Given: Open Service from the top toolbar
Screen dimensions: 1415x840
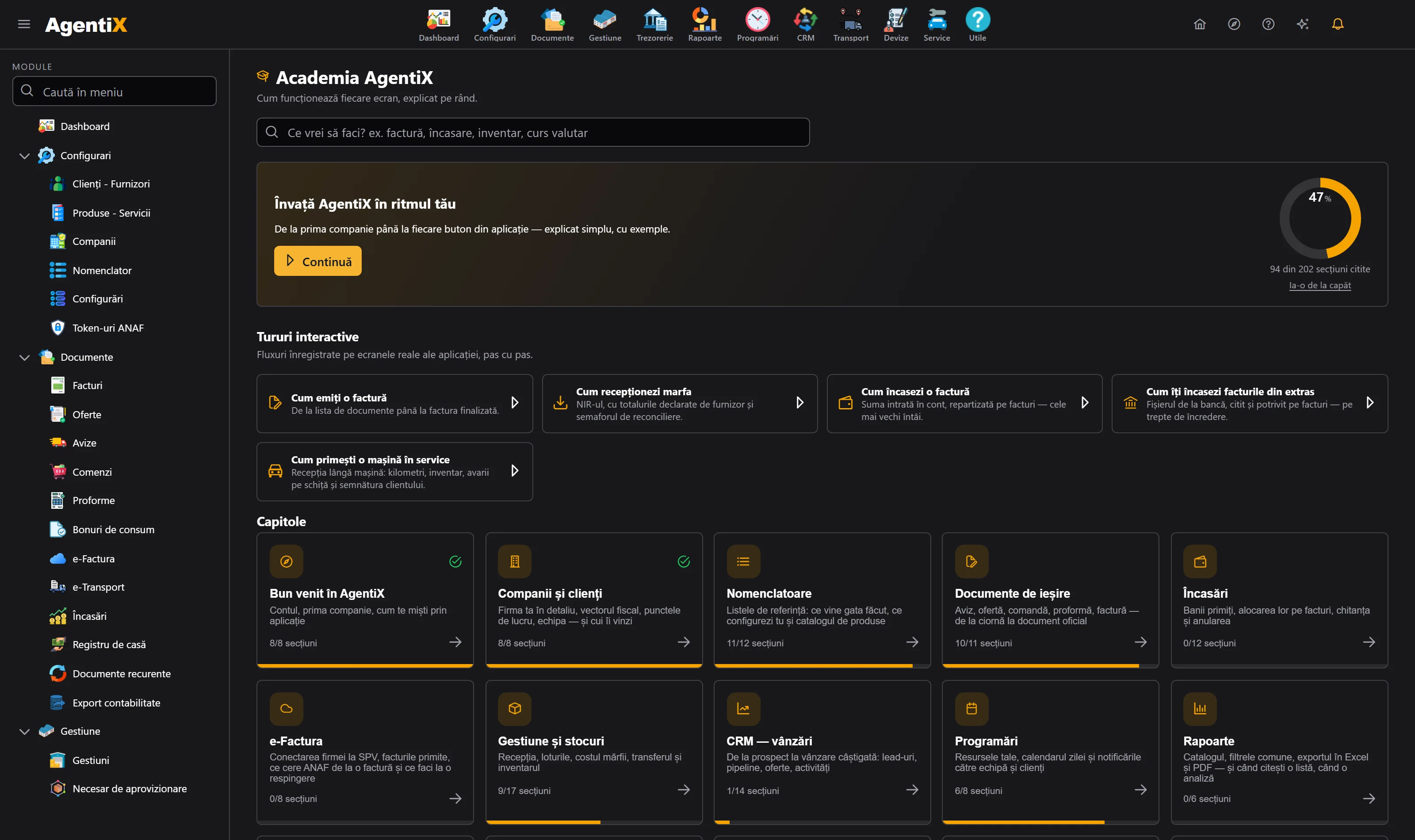Looking at the screenshot, I should [x=937, y=25].
